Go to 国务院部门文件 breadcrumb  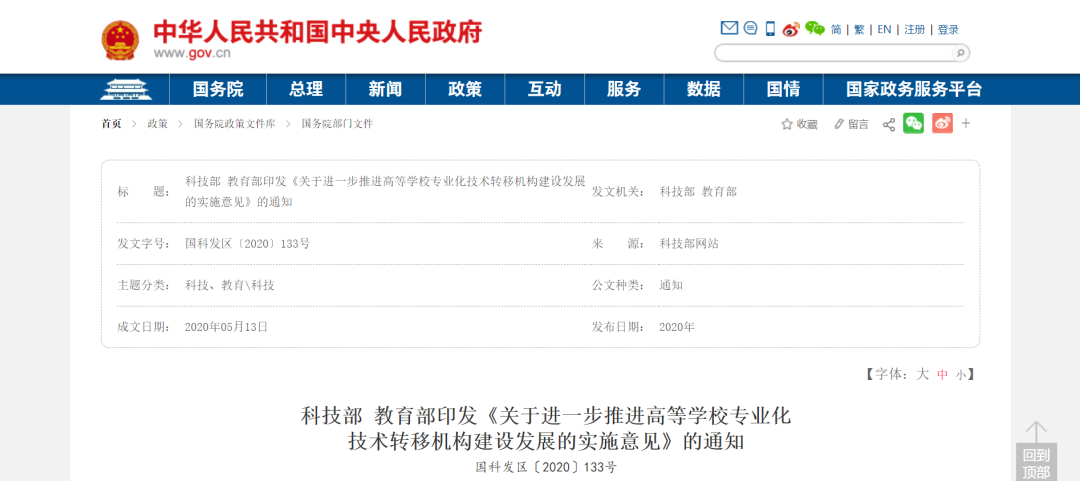[337, 124]
